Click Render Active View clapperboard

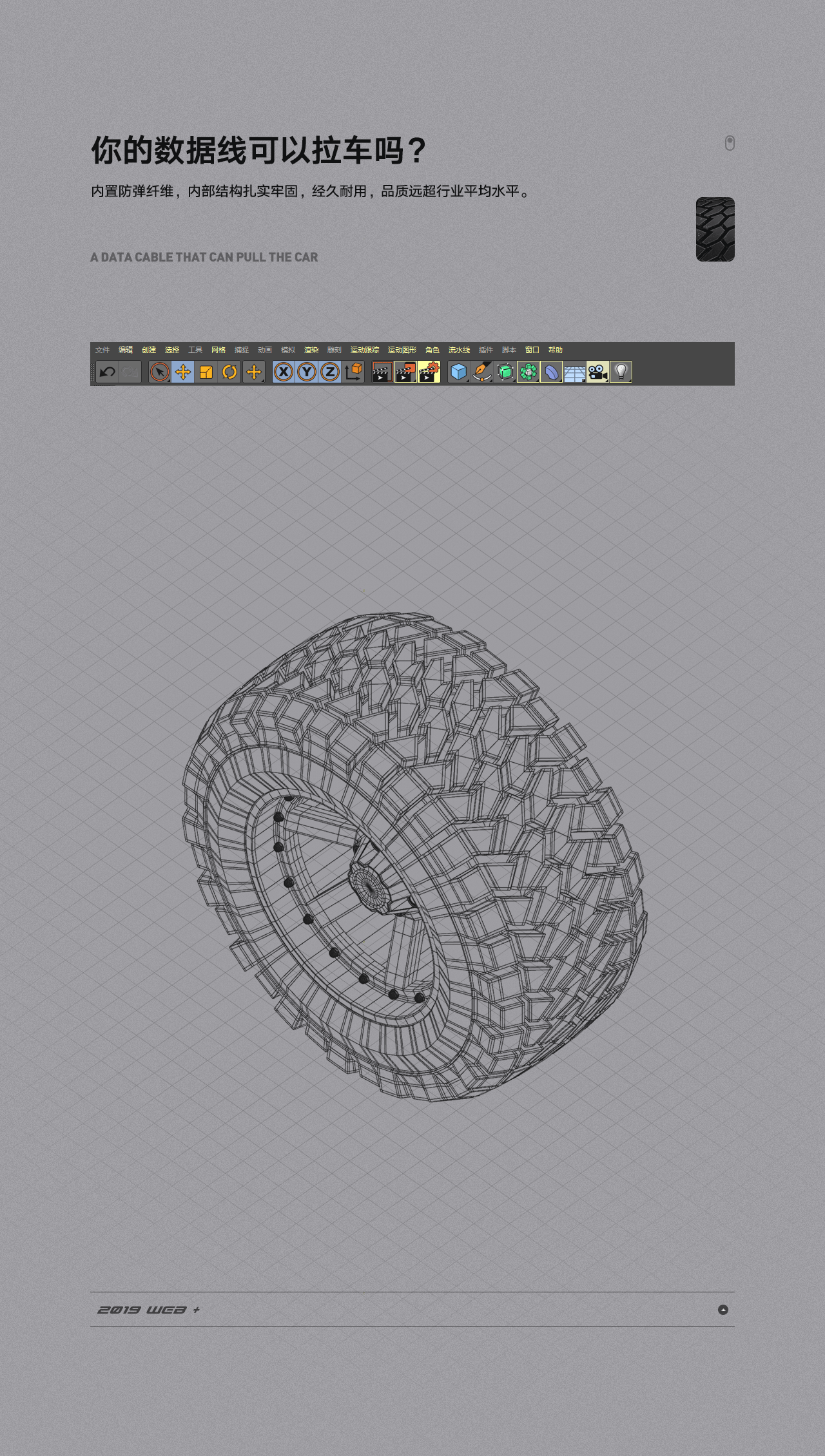[382, 372]
